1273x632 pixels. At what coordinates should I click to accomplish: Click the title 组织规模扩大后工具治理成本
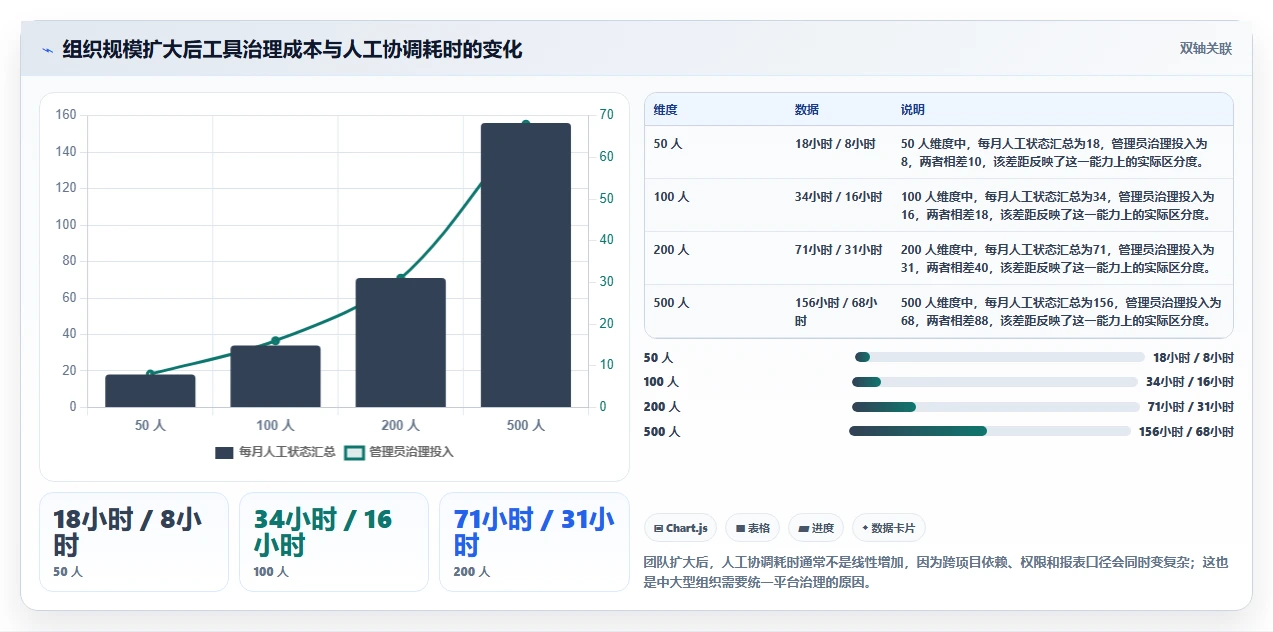292,49
